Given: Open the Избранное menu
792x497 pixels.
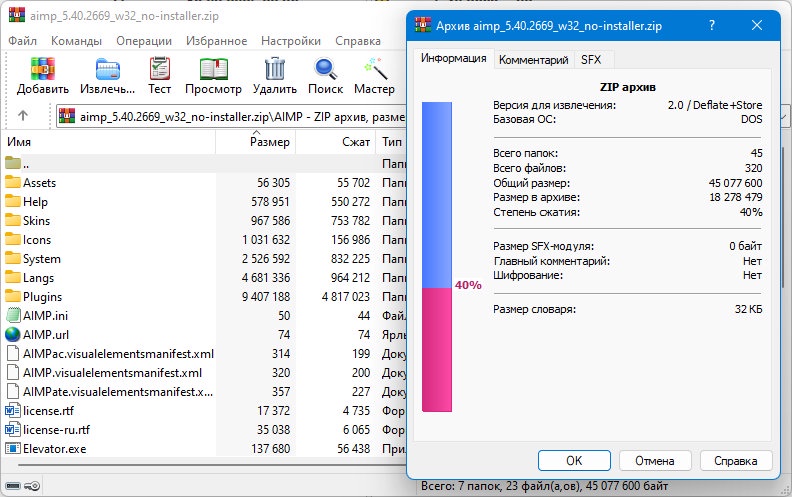Looking at the screenshot, I should pyautogui.click(x=217, y=41).
